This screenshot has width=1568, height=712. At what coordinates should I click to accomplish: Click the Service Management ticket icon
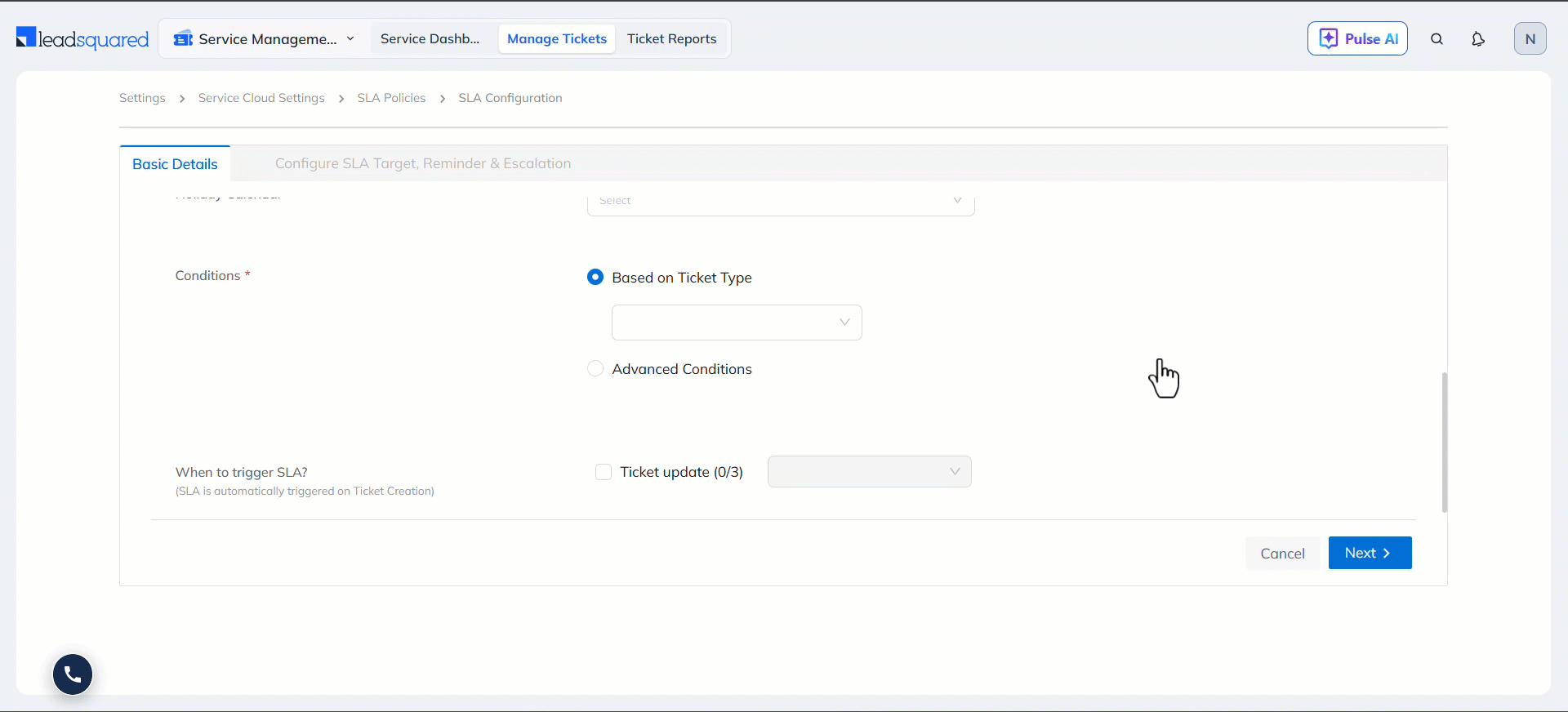pos(183,38)
